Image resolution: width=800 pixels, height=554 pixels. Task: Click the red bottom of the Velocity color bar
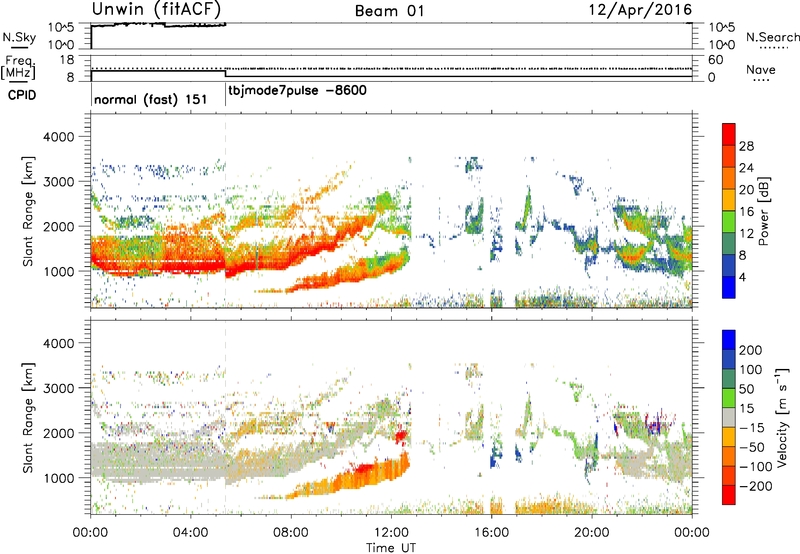[729, 495]
